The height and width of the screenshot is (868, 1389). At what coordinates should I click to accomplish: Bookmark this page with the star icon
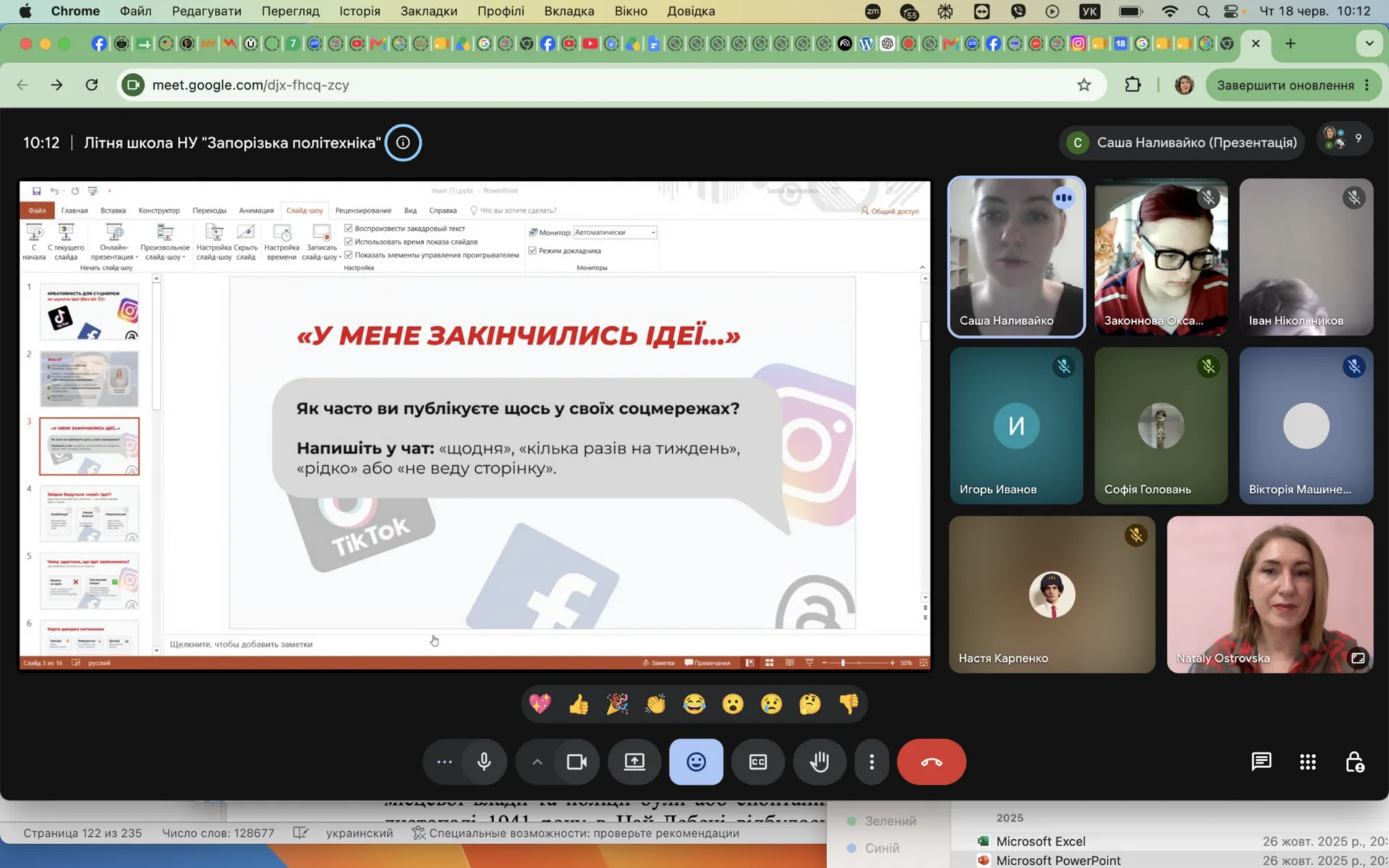1084,85
